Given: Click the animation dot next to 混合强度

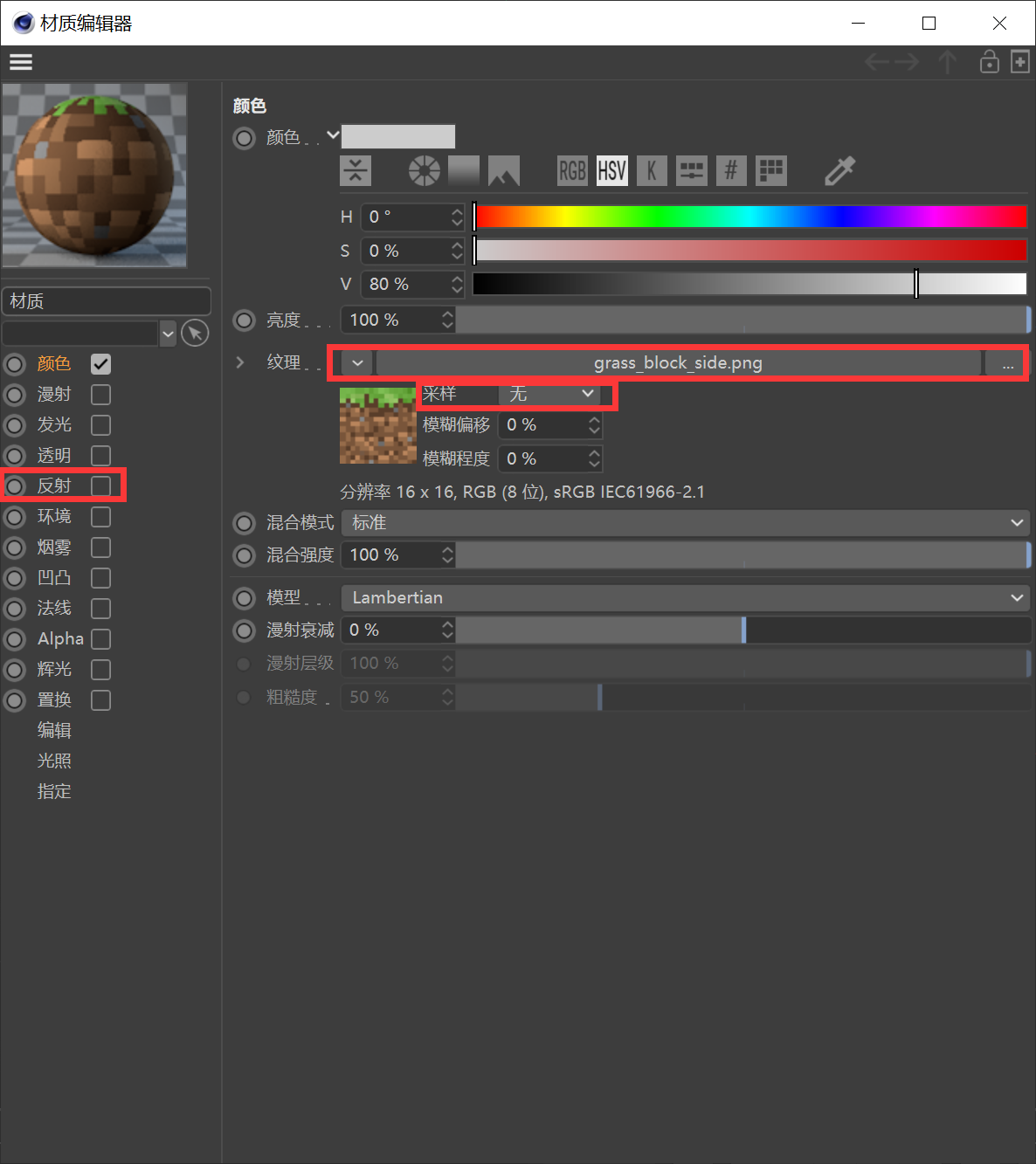Looking at the screenshot, I should point(244,555).
